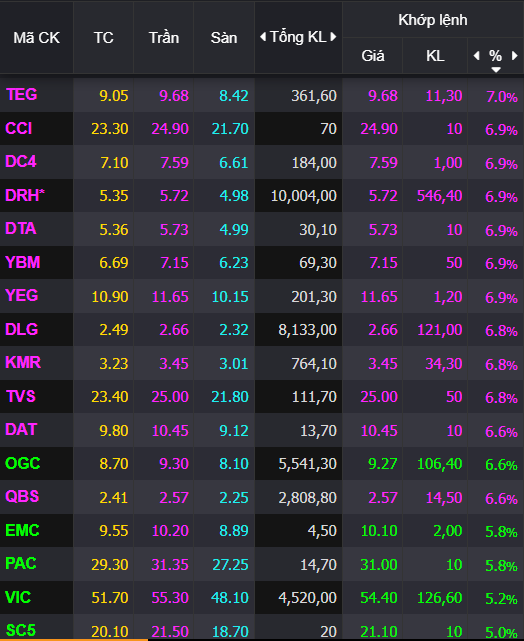This screenshot has width=524, height=641.
Task: Select the YEG ticker row
Action: [x=262, y=296]
